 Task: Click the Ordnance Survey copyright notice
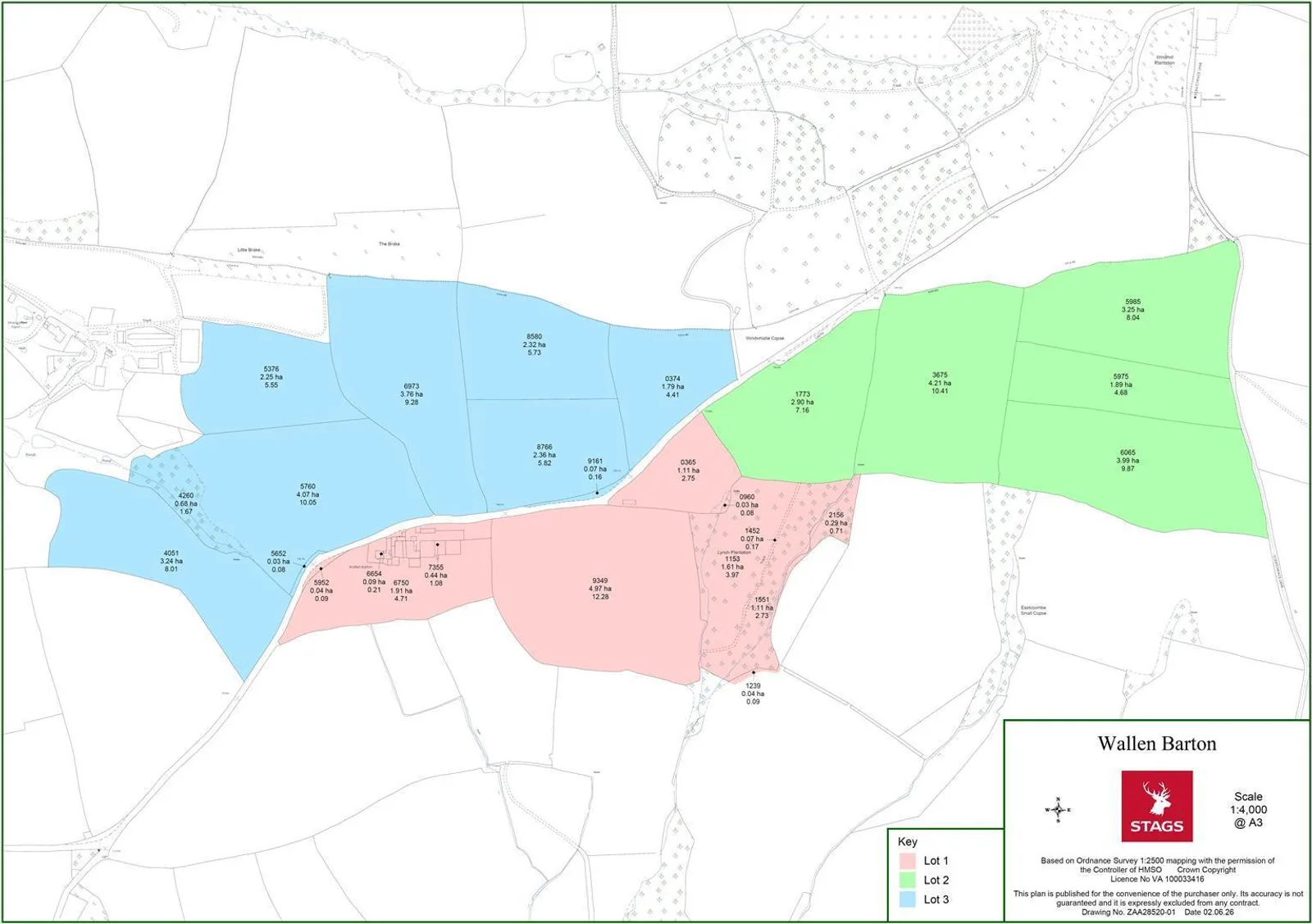click(x=1157, y=870)
